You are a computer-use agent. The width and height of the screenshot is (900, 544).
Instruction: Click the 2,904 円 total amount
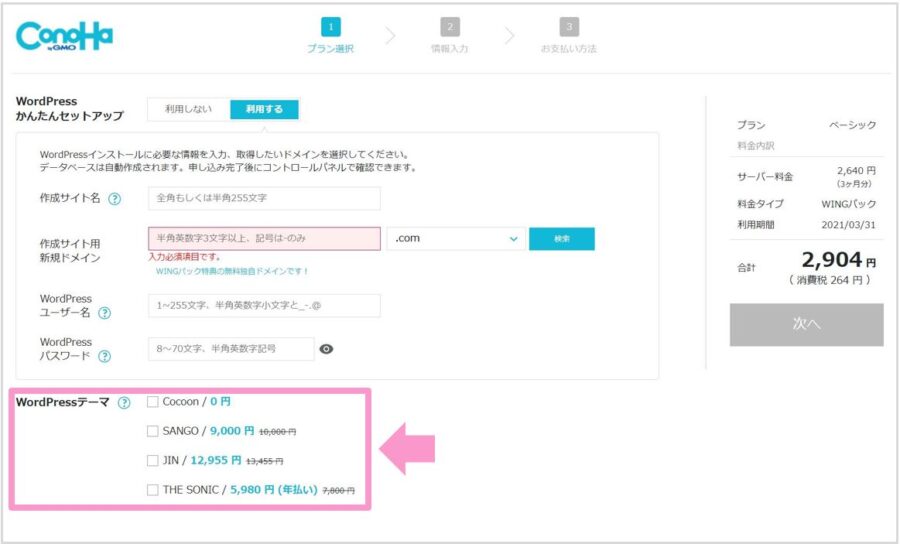click(839, 261)
